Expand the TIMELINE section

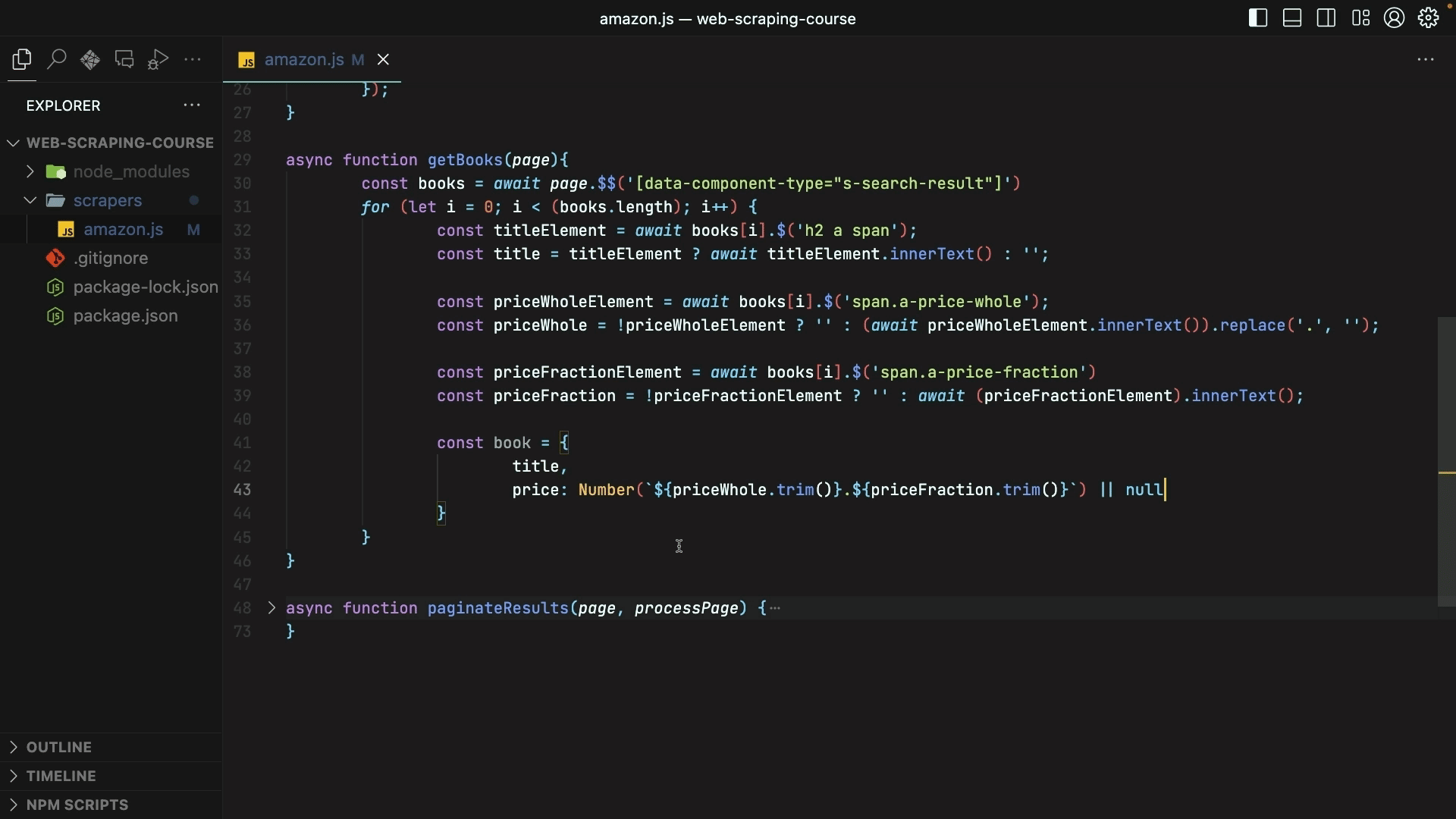click(x=111, y=776)
